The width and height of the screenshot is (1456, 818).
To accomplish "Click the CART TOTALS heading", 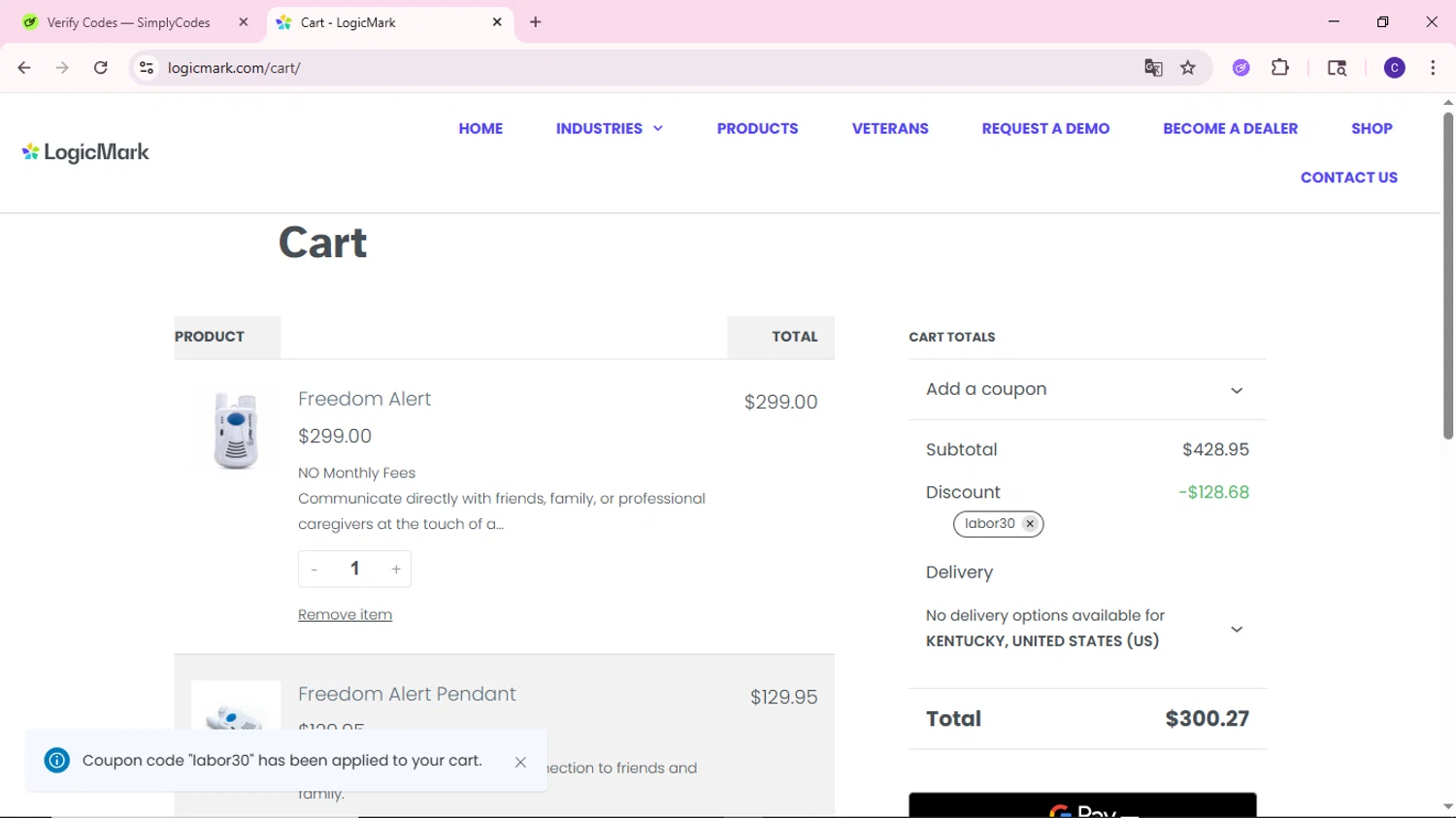I will [x=951, y=337].
